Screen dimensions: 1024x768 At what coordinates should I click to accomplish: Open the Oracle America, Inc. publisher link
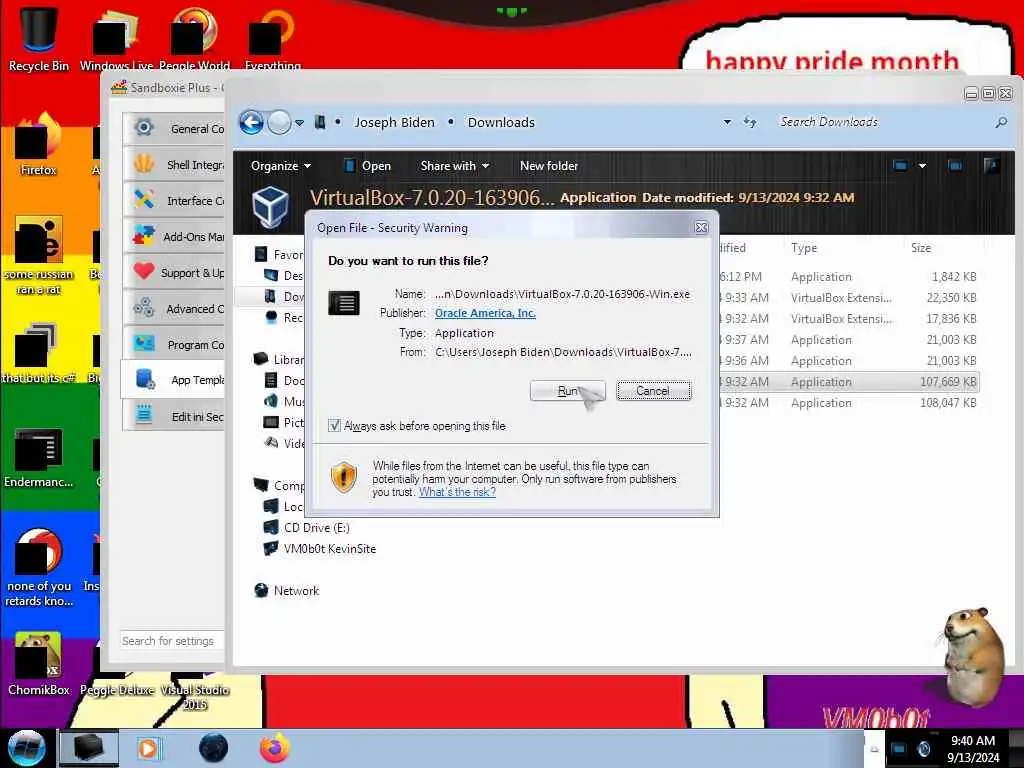(485, 313)
